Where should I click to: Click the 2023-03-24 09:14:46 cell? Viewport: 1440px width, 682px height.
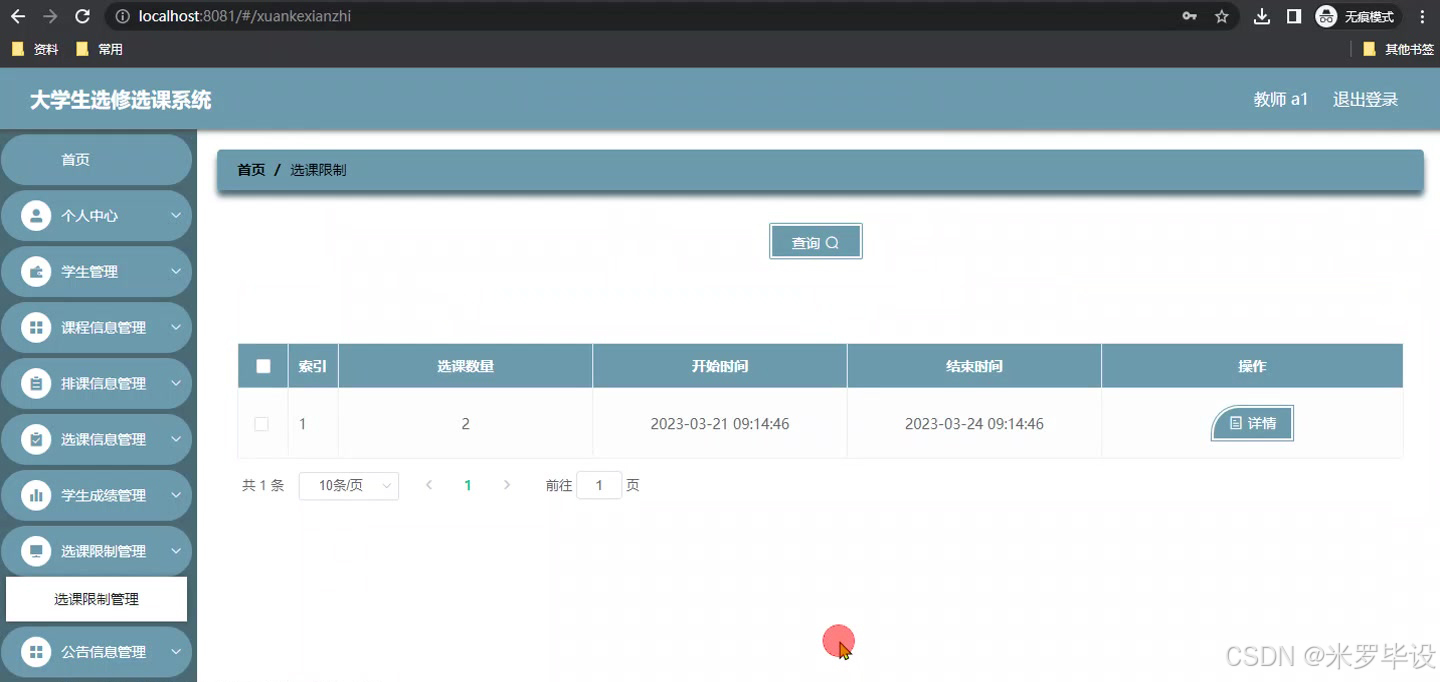pos(974,424)
